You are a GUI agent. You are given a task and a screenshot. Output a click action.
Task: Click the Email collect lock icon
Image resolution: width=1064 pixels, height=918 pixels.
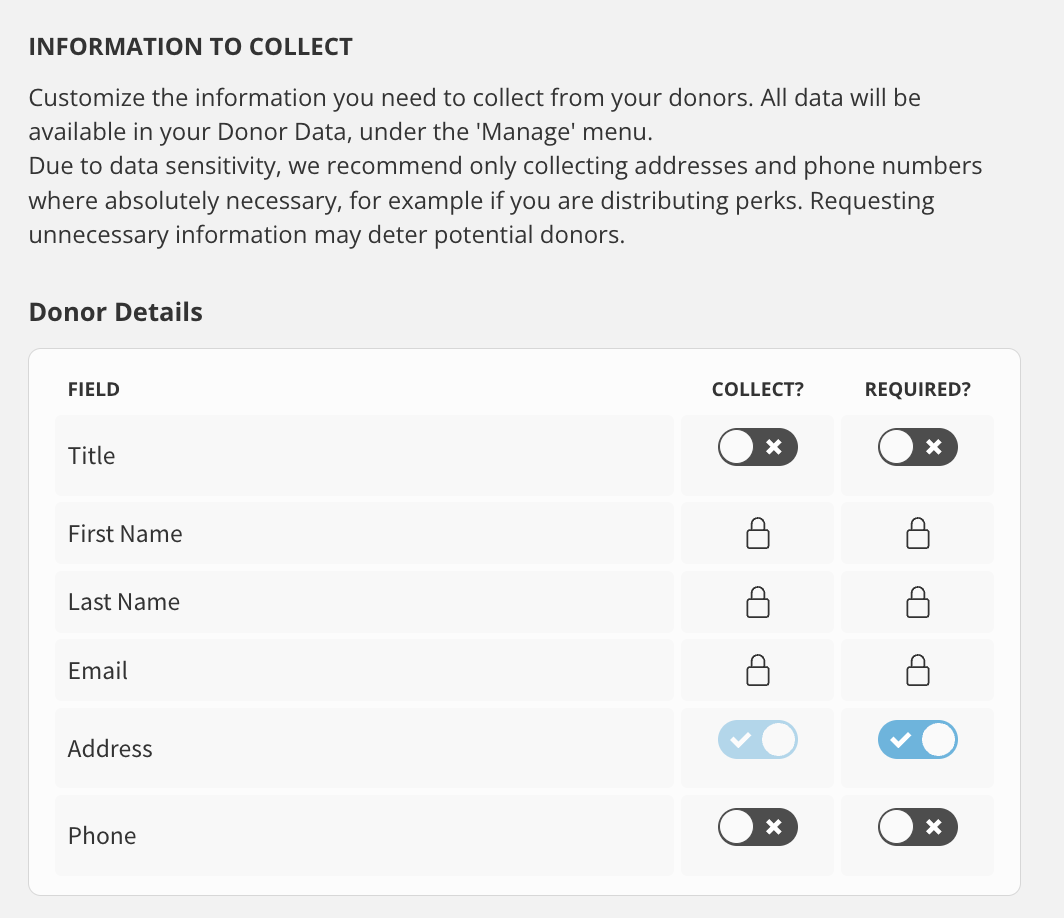coord(757,670)
